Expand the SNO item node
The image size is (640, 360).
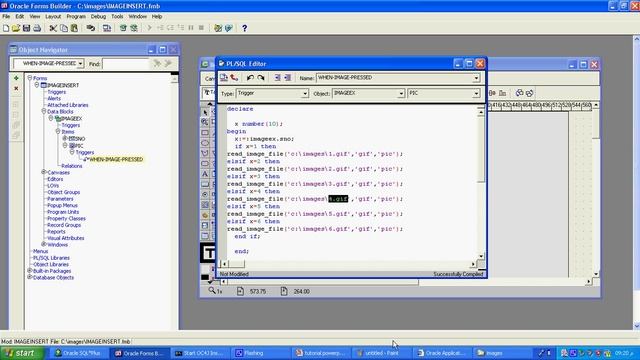[x=64, y=138]
